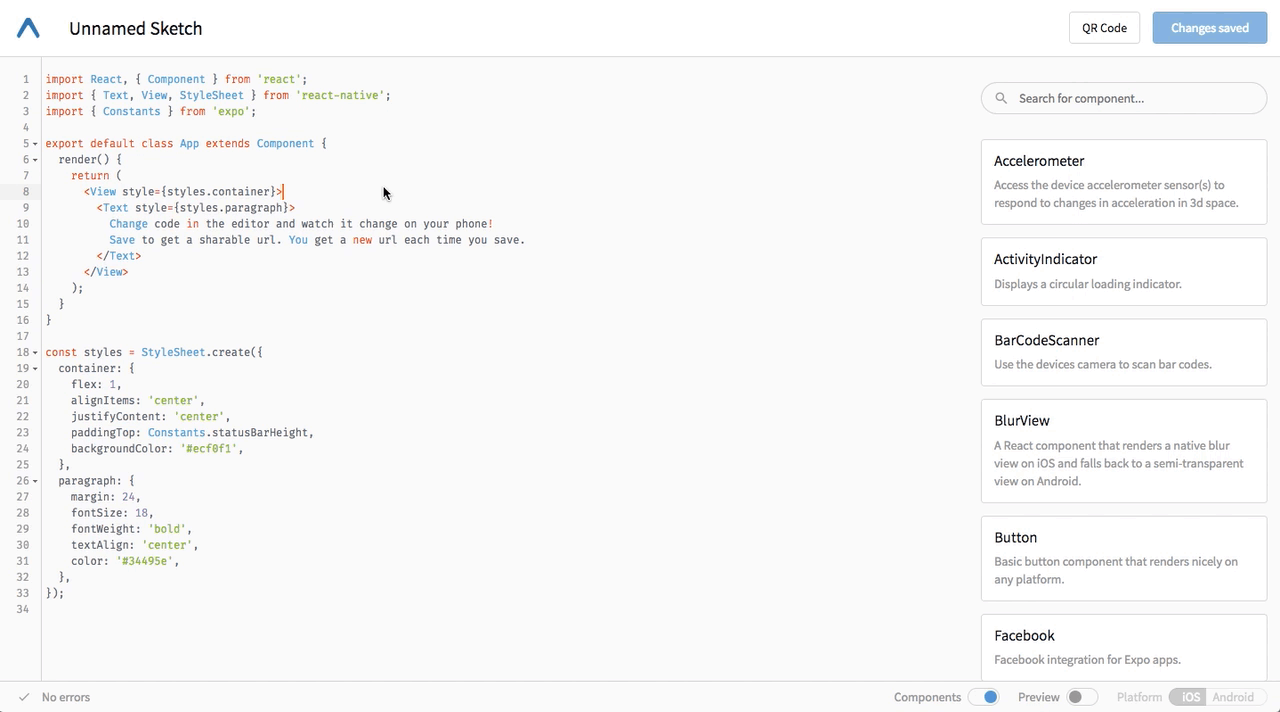Collapse the class App block fold arrow
The image size is (1280, 712).
coord(35,144)
